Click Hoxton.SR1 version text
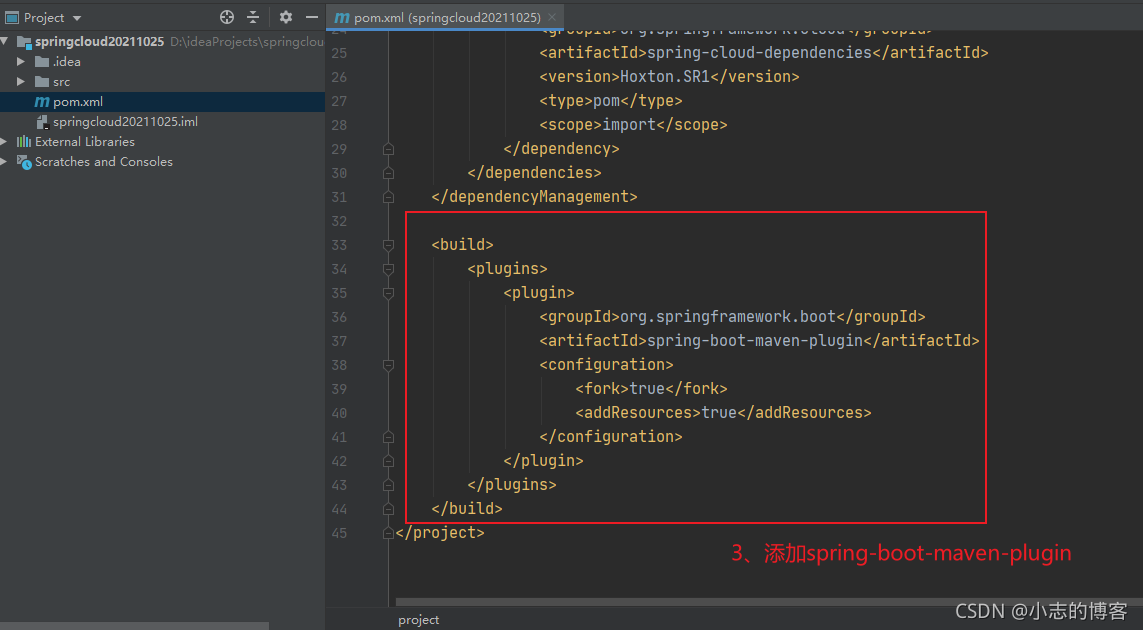 (664, 77)
